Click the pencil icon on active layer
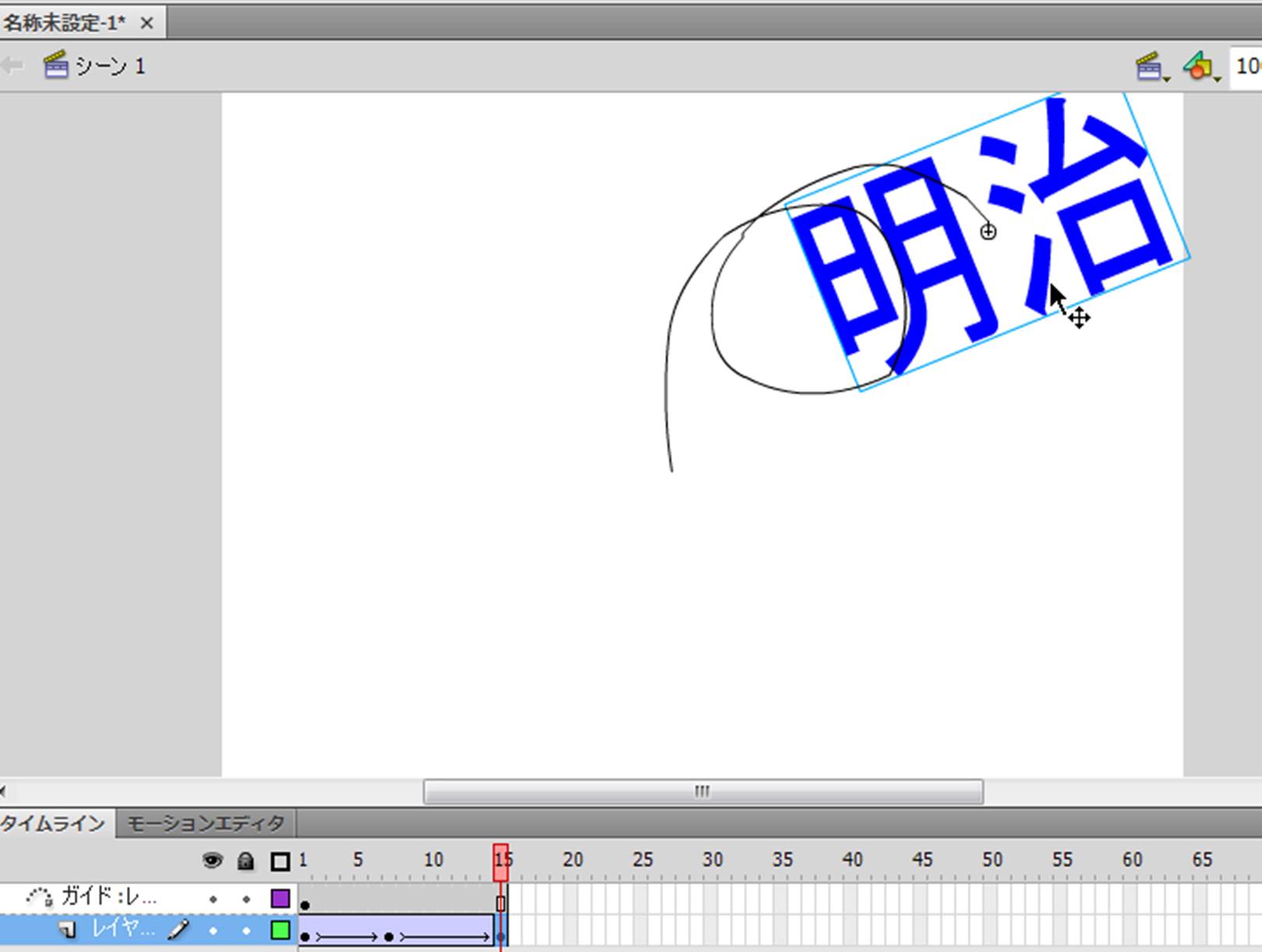 (x=179, y=929)
